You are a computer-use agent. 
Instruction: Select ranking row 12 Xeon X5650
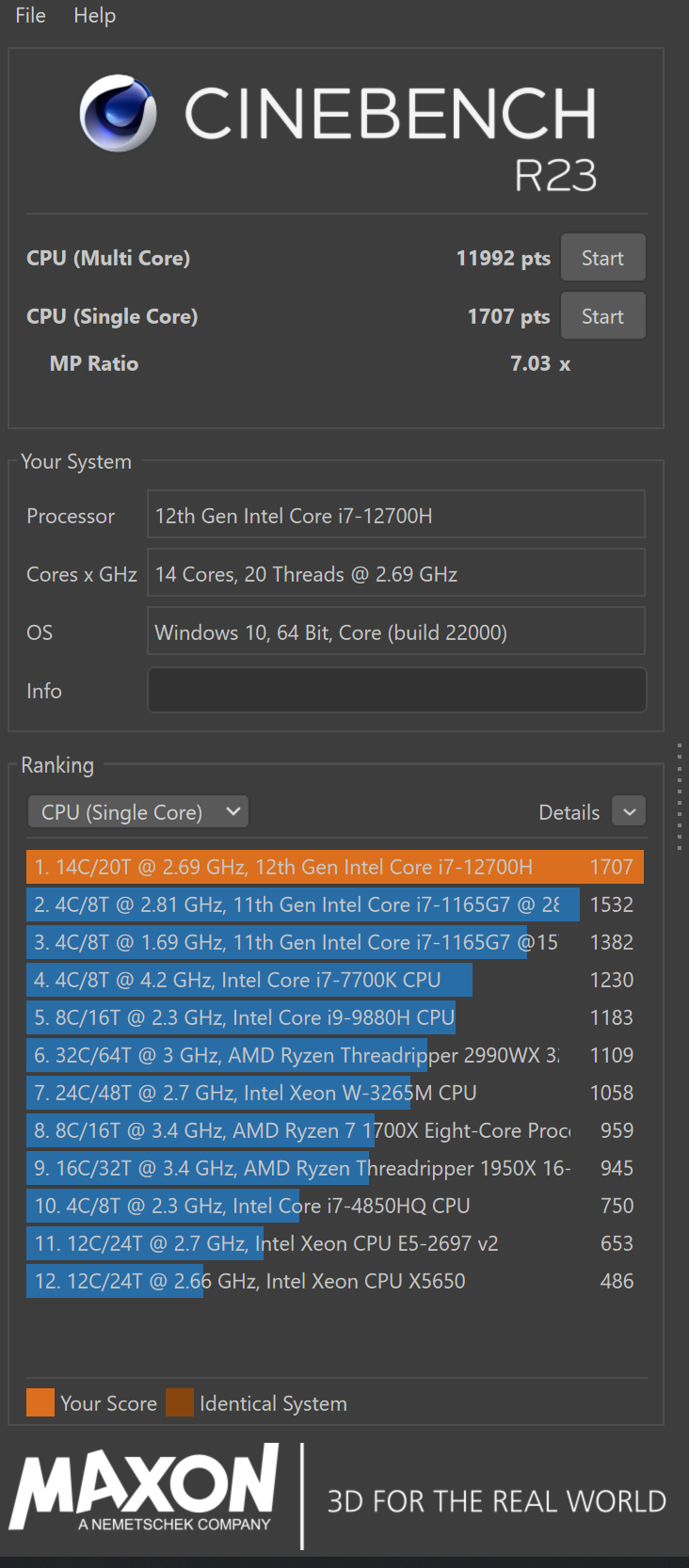click(335, 1281)
